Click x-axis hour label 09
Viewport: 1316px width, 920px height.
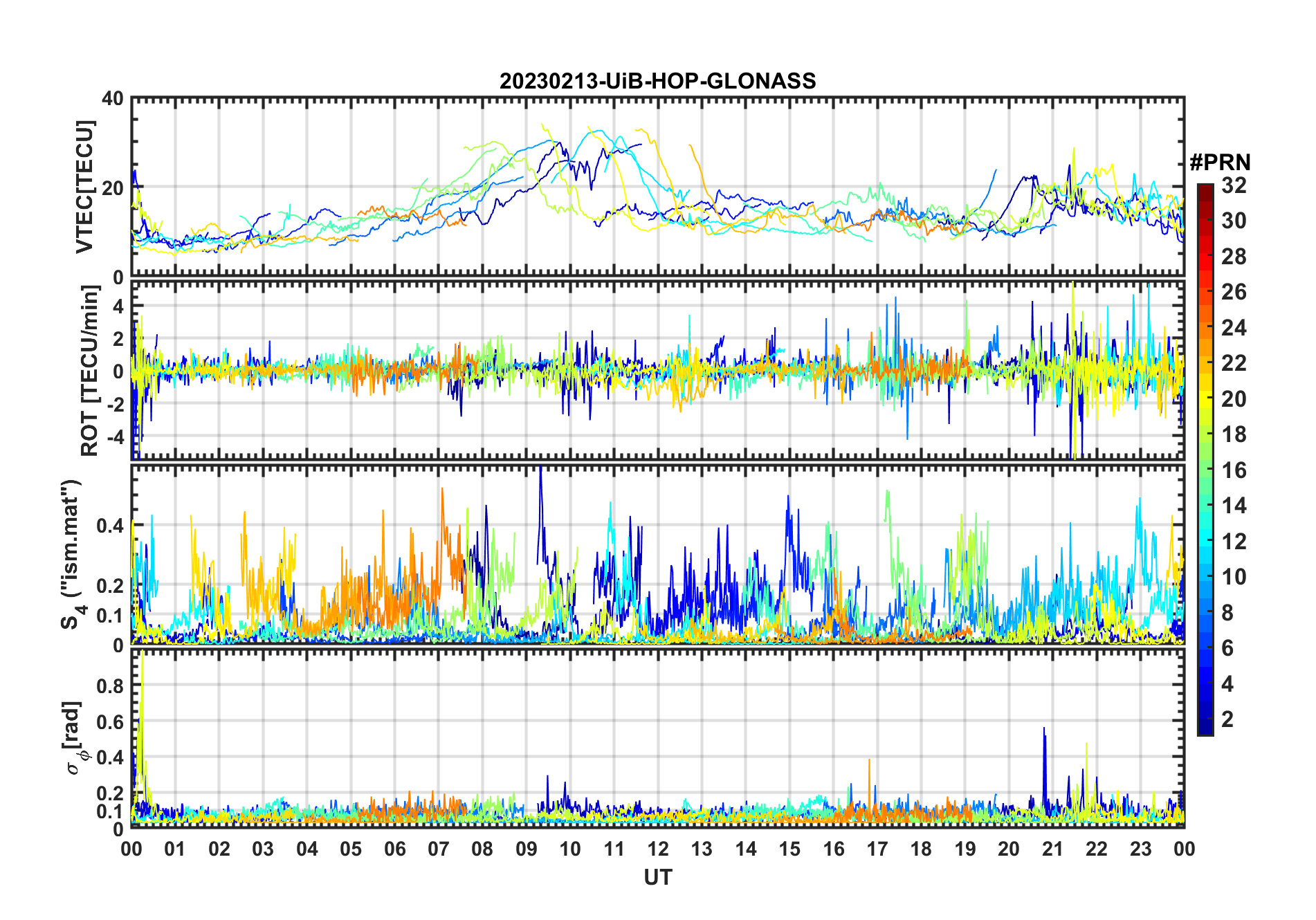point(527,849)
